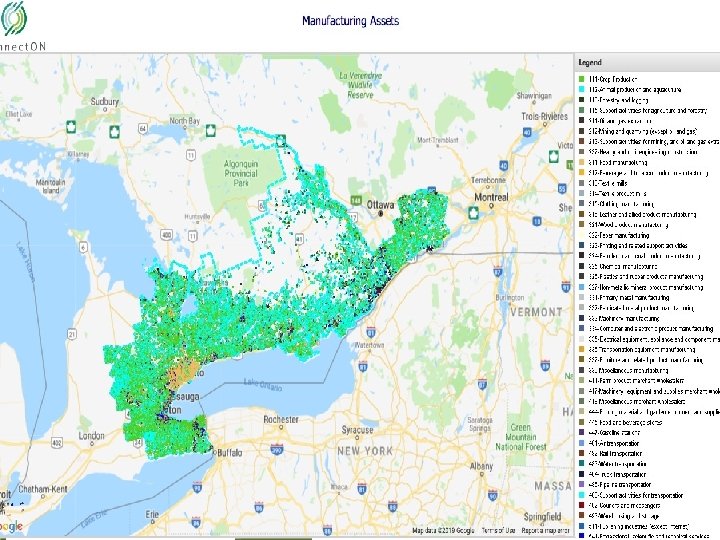Click Crop Production green legend swatch
Viewport: 720px width, 540px height.
click(582, 79)
